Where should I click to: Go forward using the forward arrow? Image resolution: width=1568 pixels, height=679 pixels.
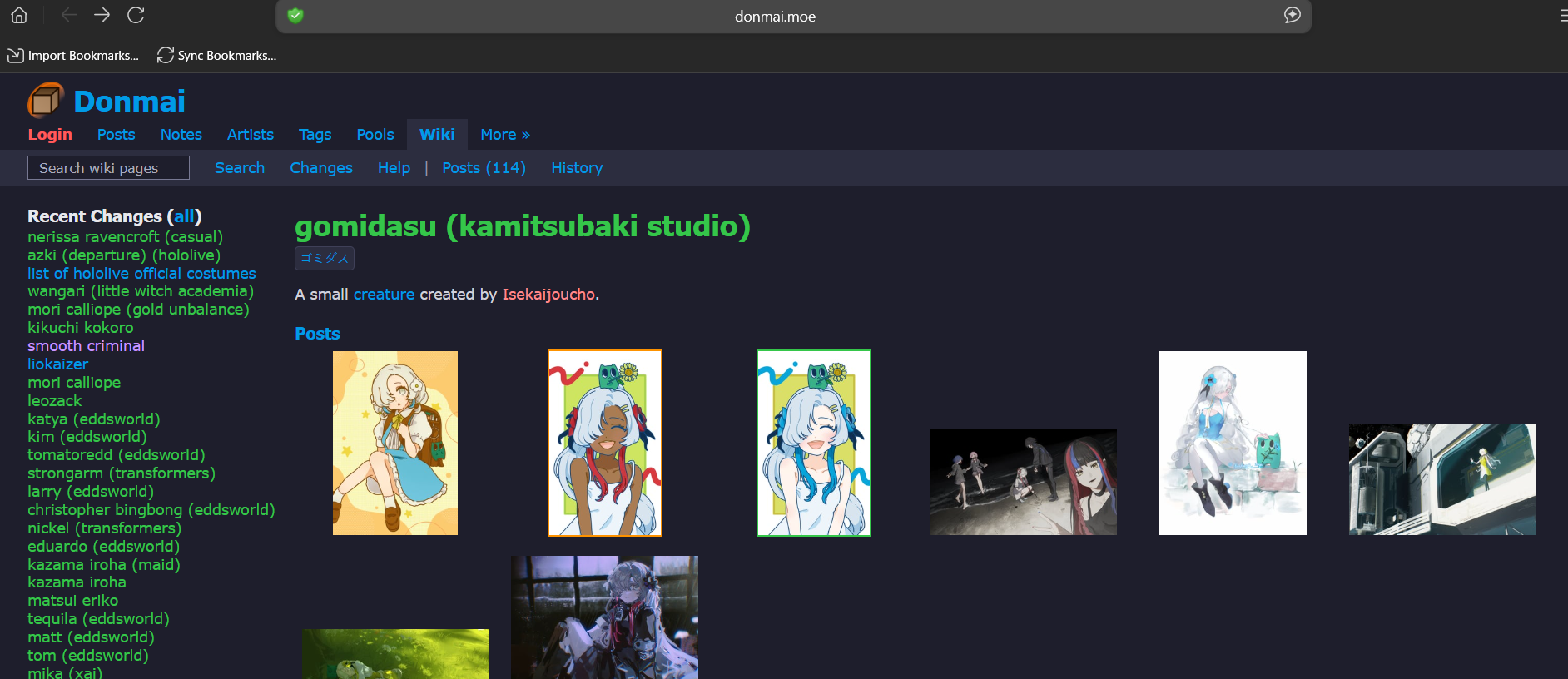pyautogui.click(x=102, y=15)
